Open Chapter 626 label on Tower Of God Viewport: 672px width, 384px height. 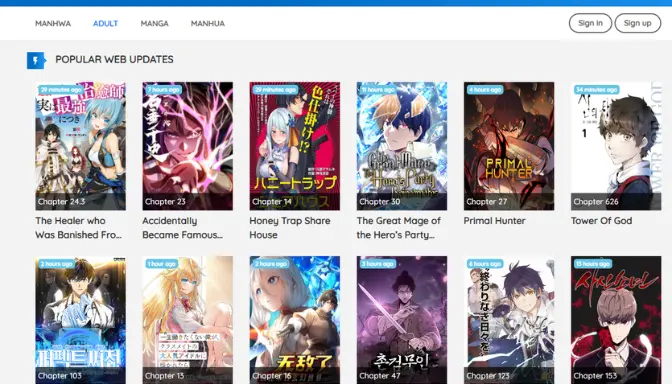pyautogui.click(x=596, y=201)
